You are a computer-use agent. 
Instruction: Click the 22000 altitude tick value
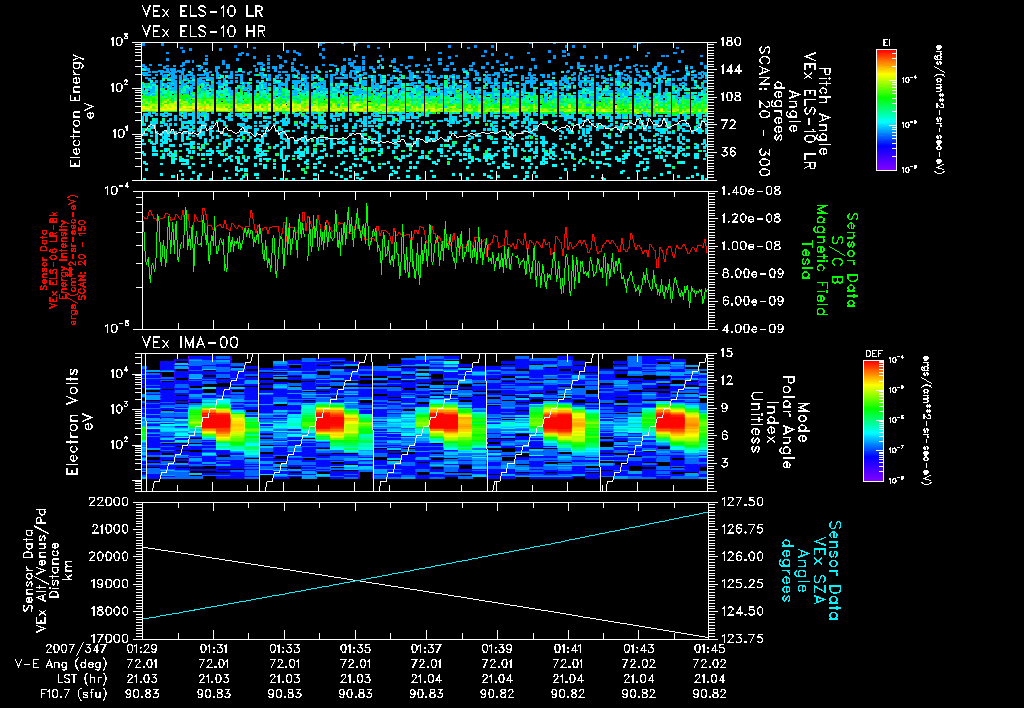click(109, 502)
